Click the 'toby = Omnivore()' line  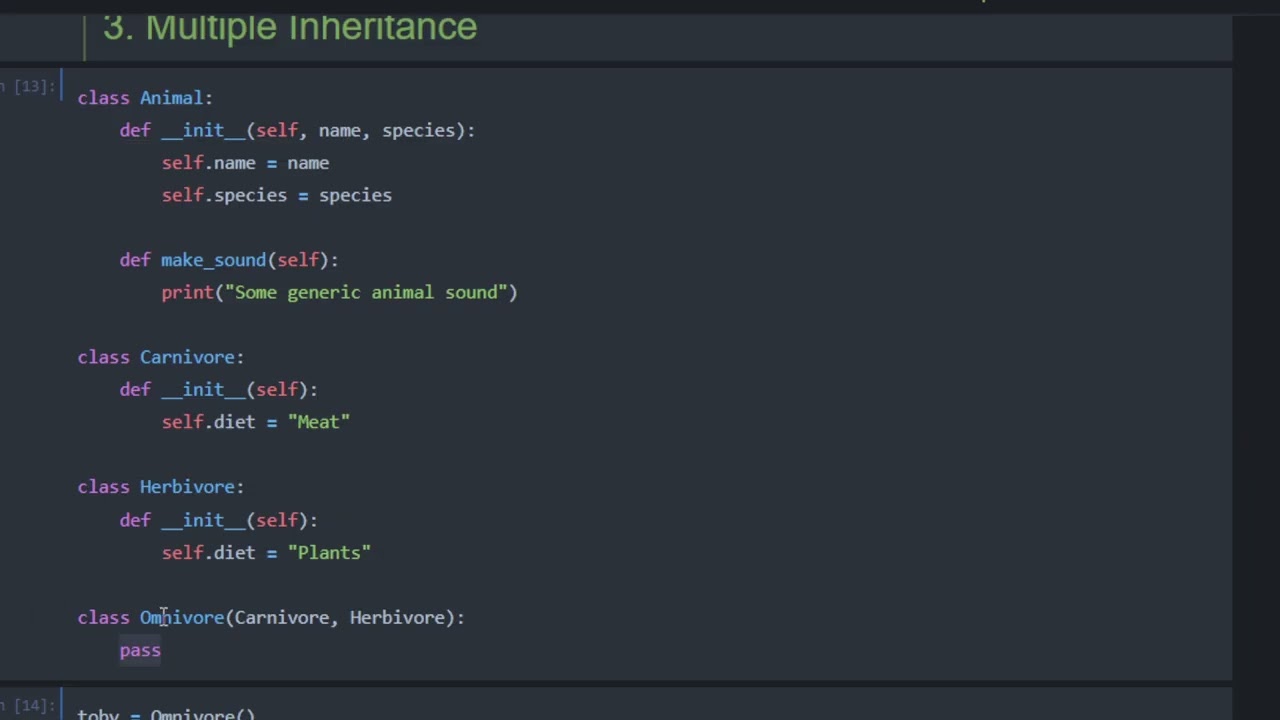pos(166,713)
